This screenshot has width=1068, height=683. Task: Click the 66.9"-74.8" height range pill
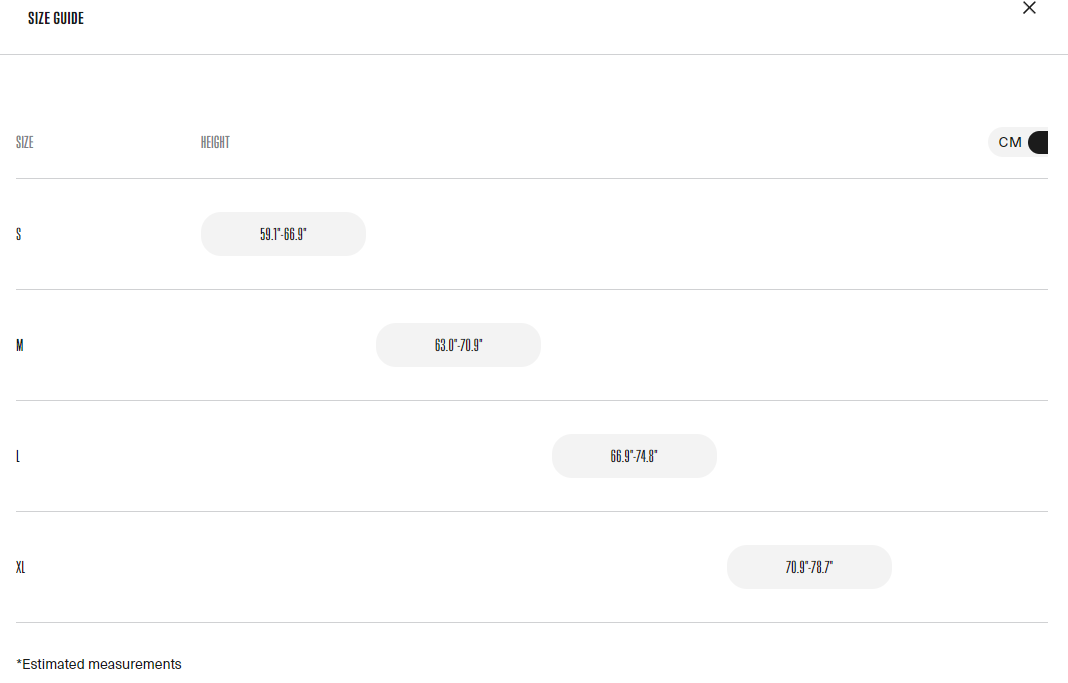coord(634,456)
